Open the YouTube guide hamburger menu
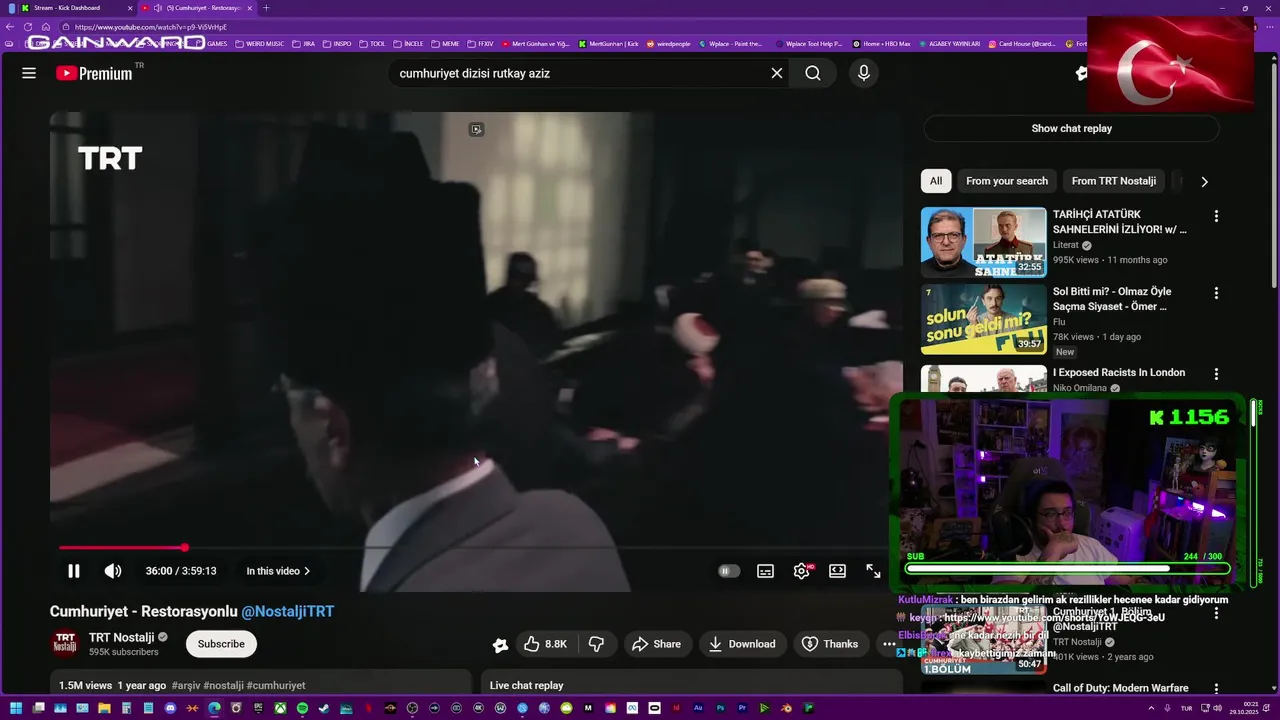This screenshot has width=1280, height=720. (x=29, y=73)
